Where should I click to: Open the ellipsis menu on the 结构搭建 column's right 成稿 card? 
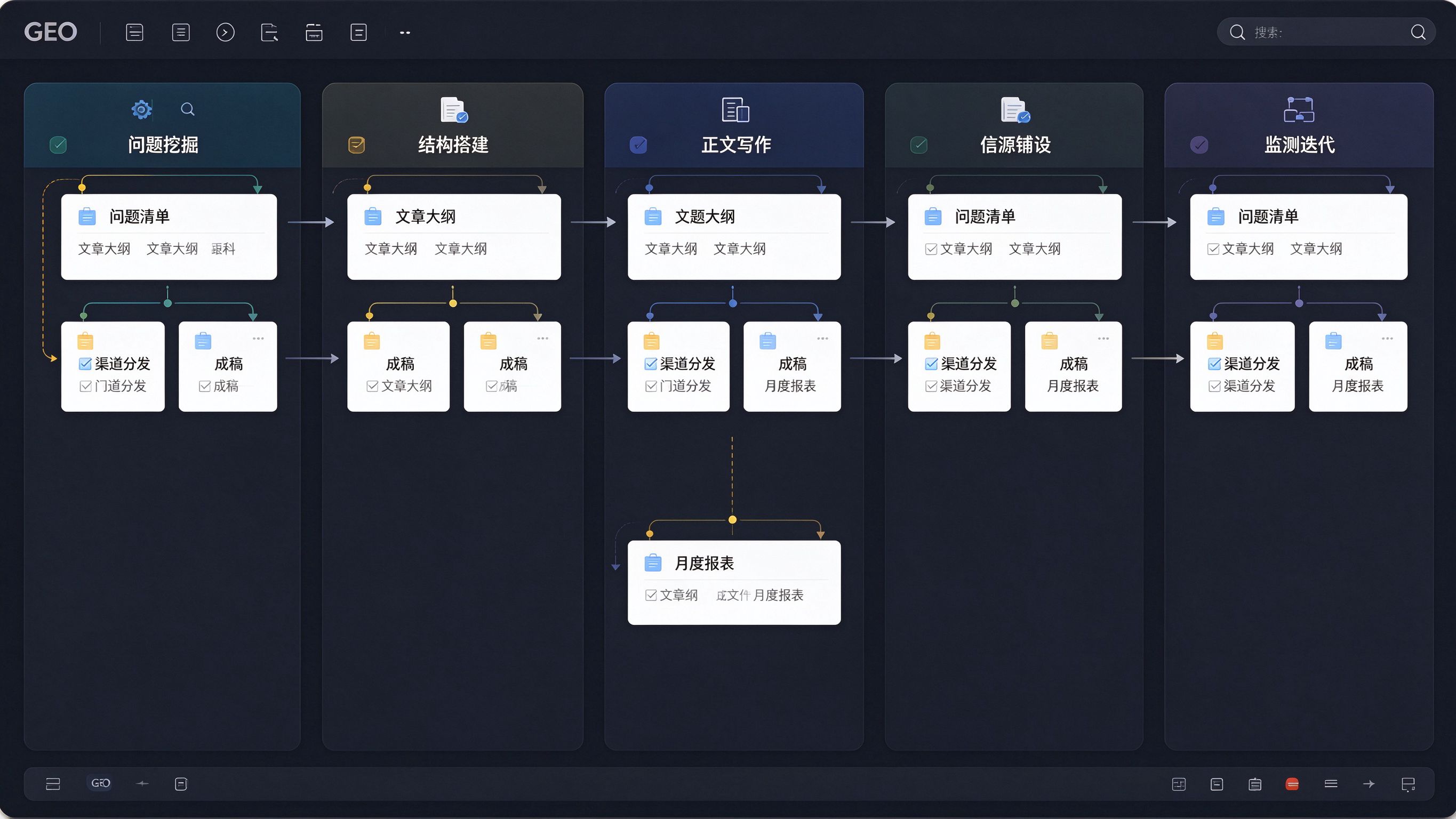[542, 339]
